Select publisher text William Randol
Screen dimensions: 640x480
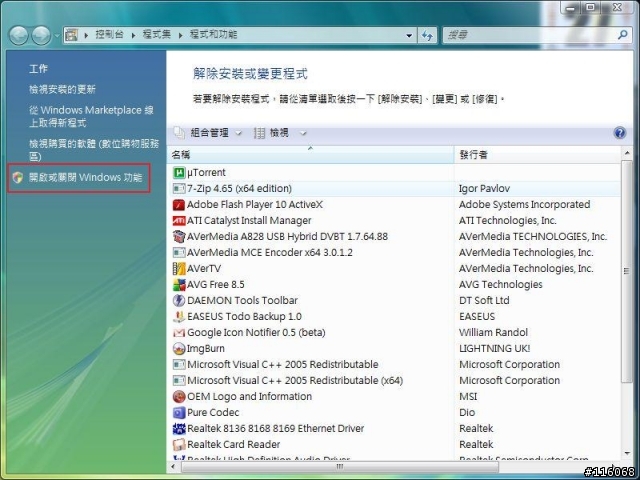[x=493, y=333]
